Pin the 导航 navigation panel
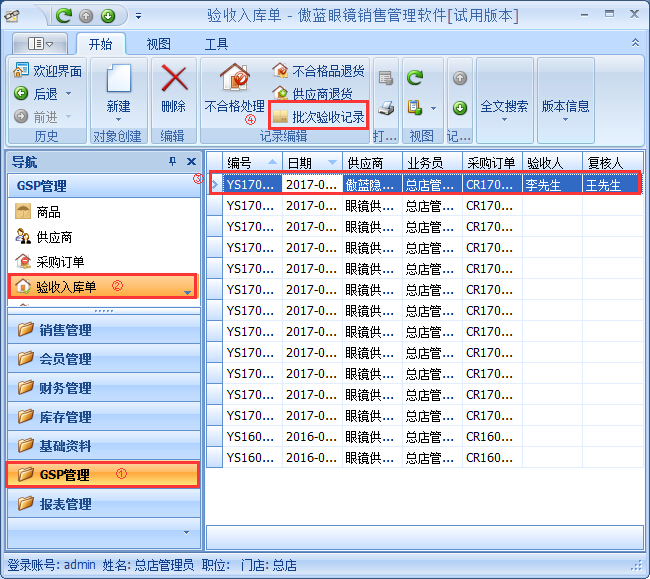Image resolution: width=650 pixels, height=579 pixels. coord(172,162)
